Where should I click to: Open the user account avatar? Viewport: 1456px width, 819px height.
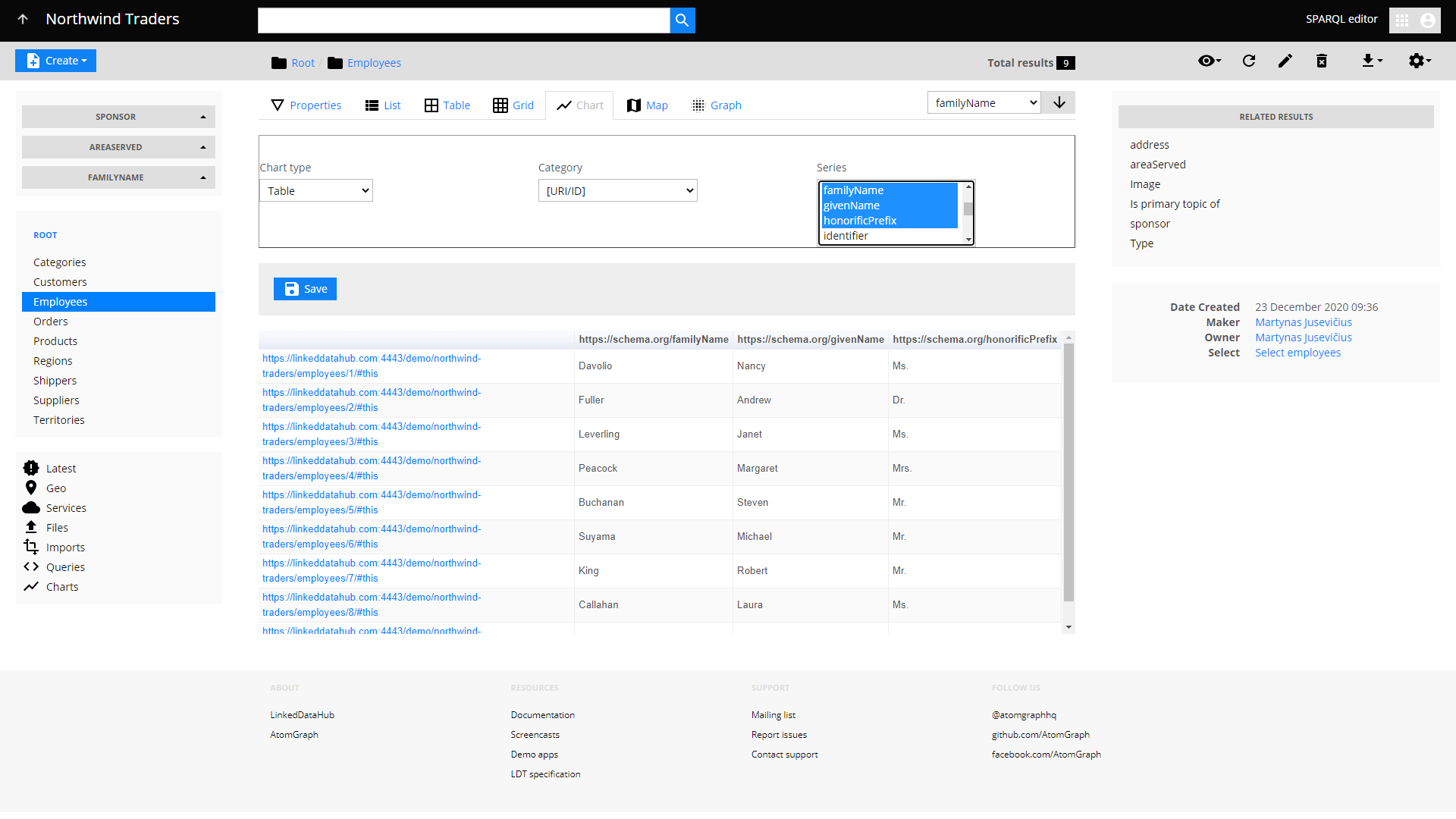(1427, 20)
